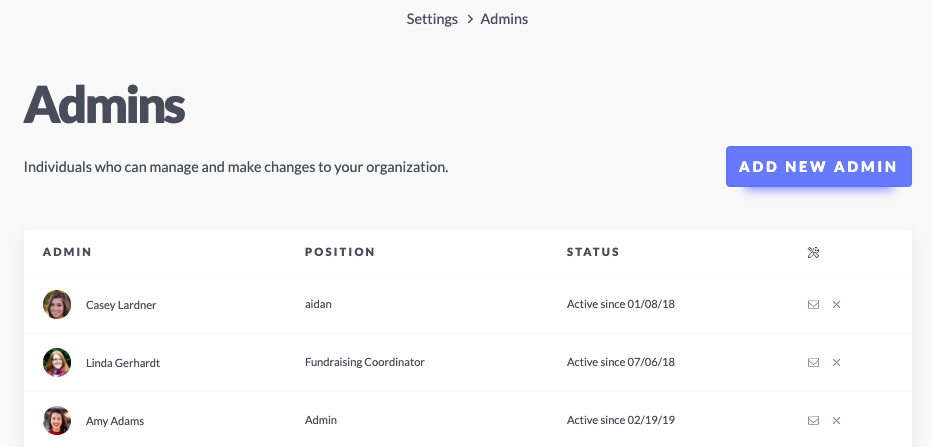Sort by the Admin column header
The width and height of the screenshot is (932, 447).
(67, 252)
